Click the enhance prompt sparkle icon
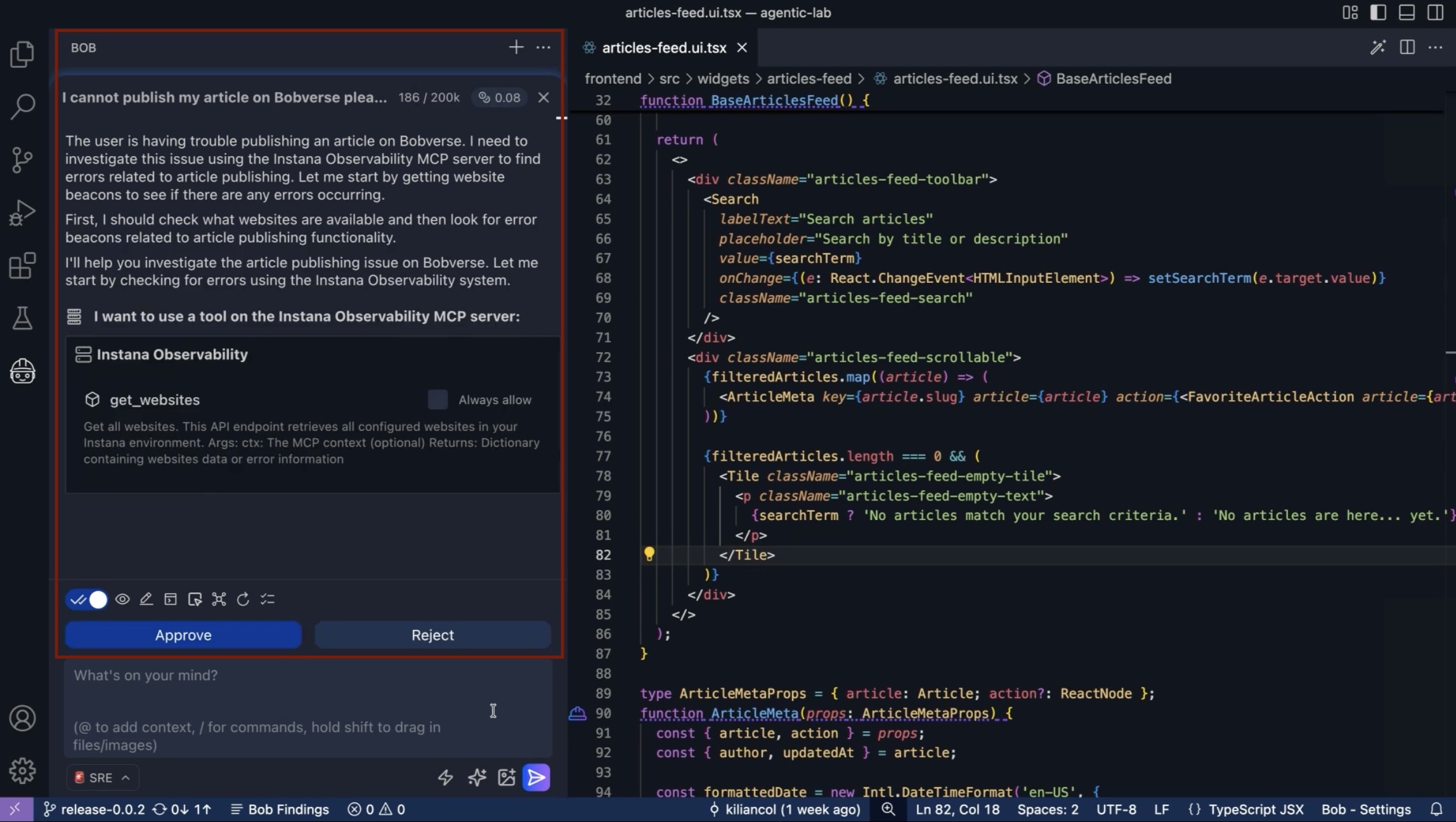The height and width of the screenshot is (822, 1456). point(476,777)
